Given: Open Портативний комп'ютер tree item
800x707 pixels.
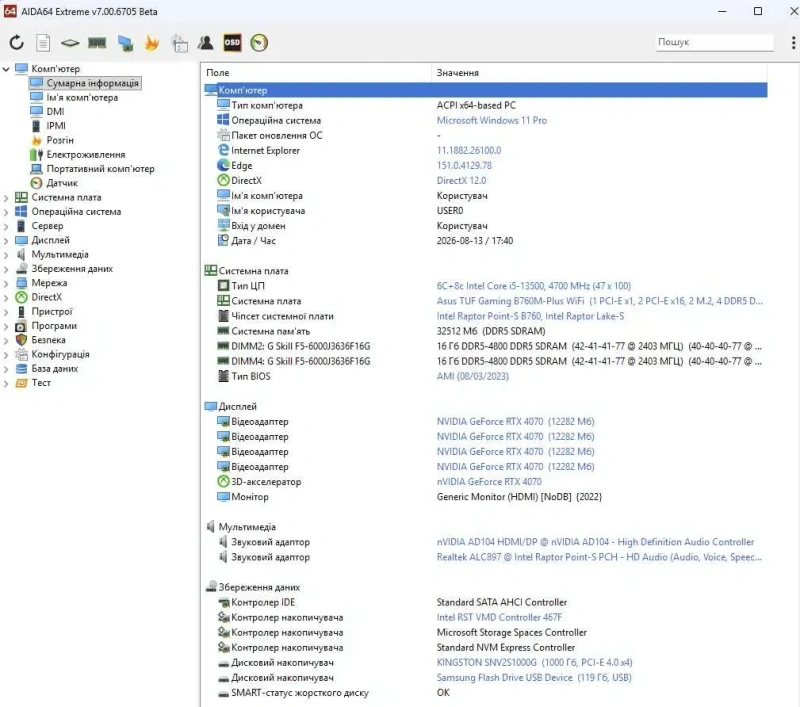Looking at the screenshot, I should (x=101, y=169).
